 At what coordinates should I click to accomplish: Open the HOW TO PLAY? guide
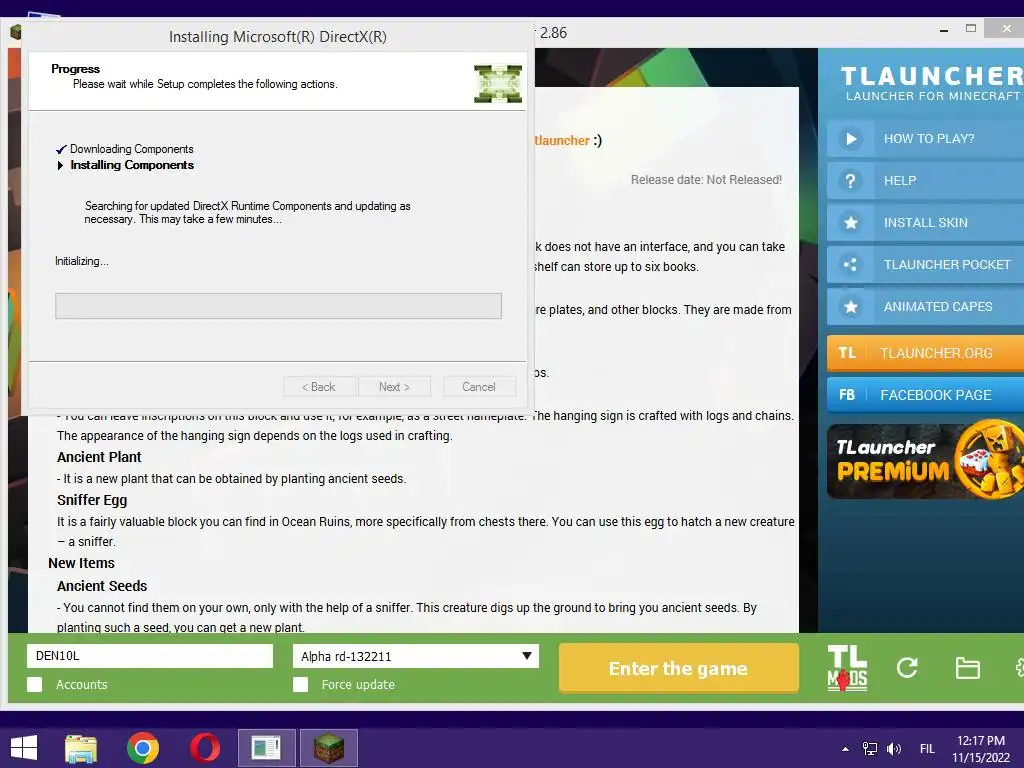tap(925, 138)
